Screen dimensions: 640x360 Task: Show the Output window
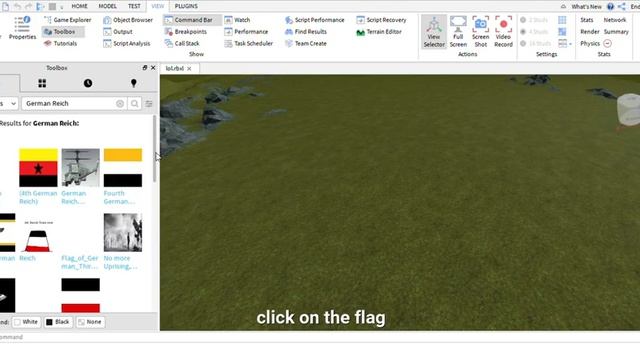(x=118, y=31)
